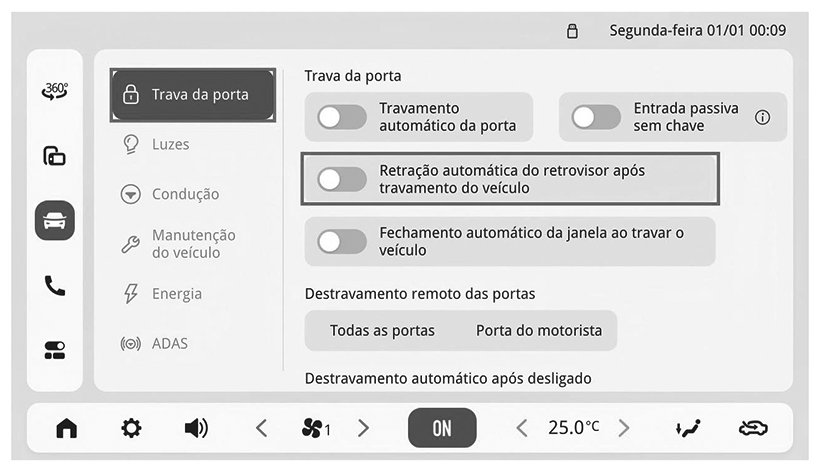Toggle Entrada passiva sem chave switch
The width and height of the screenshot is (820, 472).
596,117
